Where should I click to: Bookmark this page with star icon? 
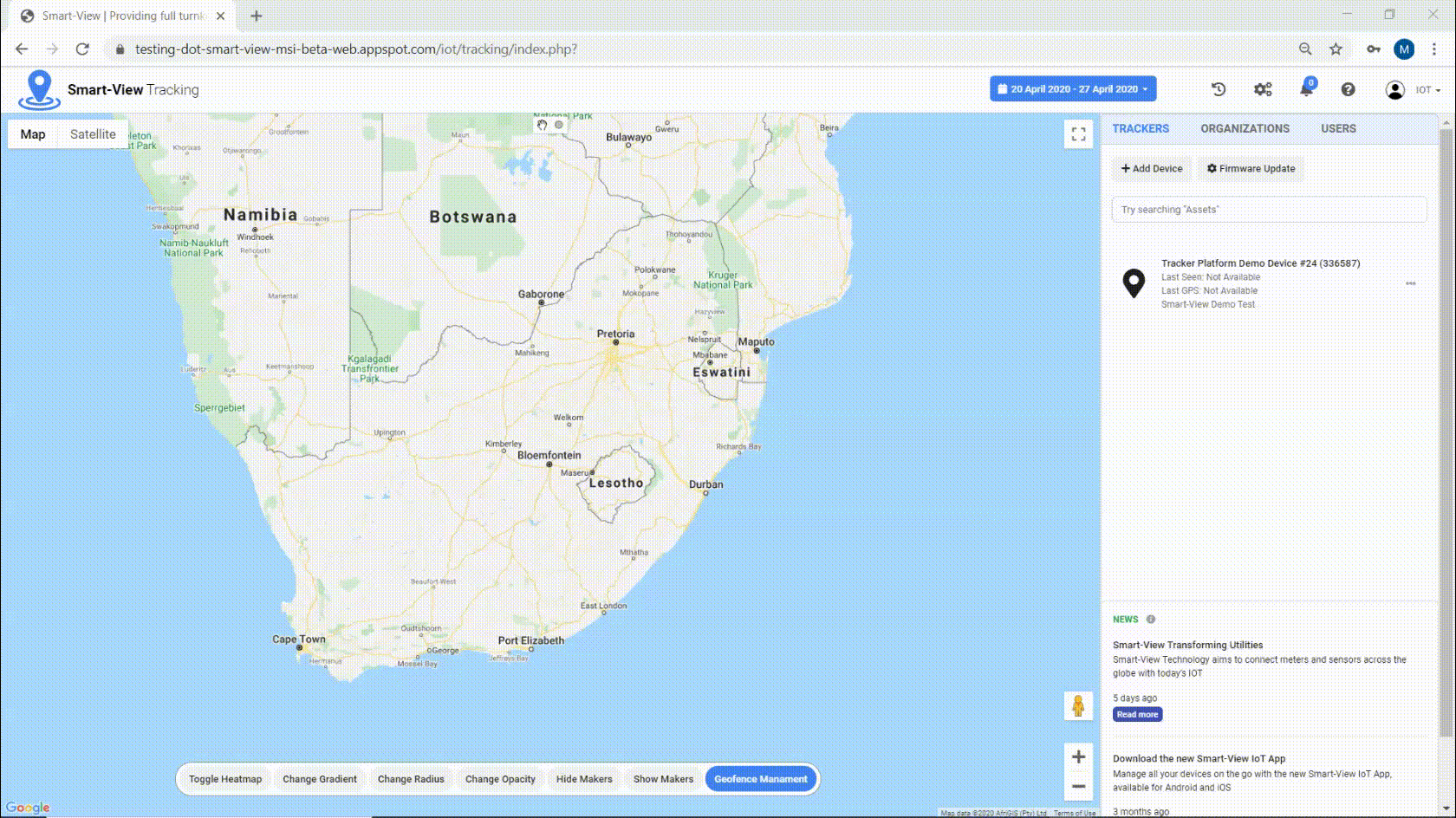tap(1336, 49)
